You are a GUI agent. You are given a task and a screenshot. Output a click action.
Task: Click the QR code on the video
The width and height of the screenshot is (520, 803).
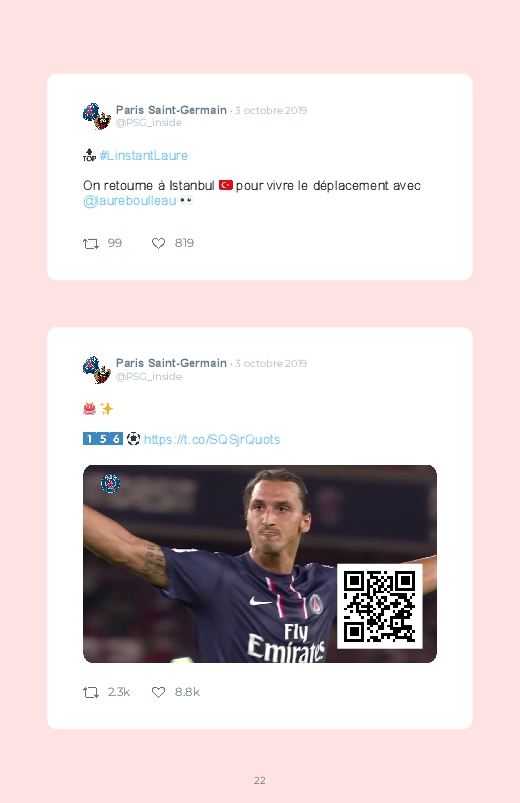pos(380,606)
